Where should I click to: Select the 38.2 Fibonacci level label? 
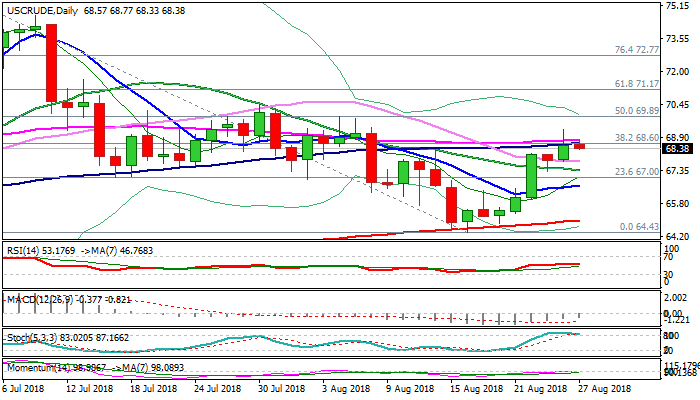[x=636, y=138]
